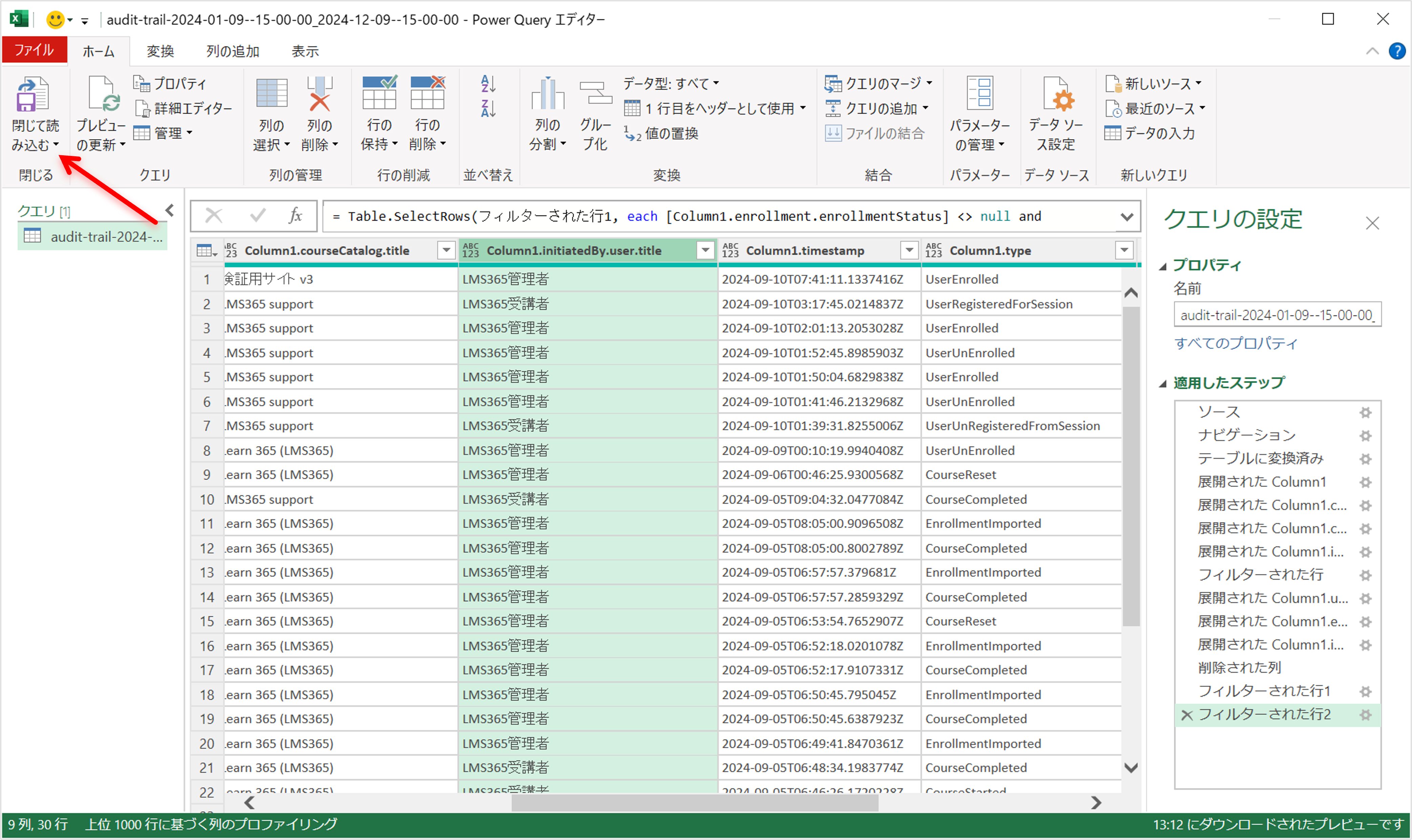The image size is (1412, 840).
Task: Click the すべてのプロパティ link
Action: coord(1235,343)
